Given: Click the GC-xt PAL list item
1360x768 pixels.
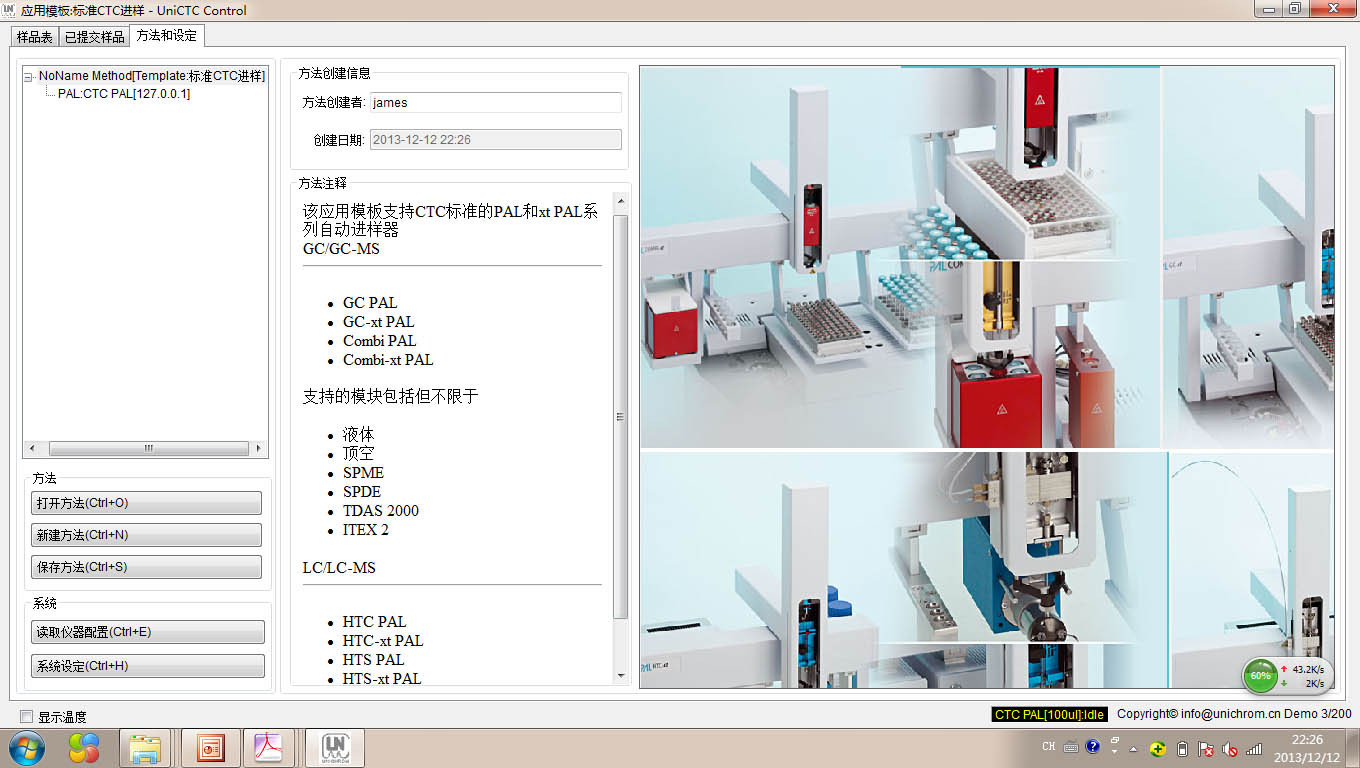Looking at the screenshot, I should pyautogui.click(x=378, y=321).
